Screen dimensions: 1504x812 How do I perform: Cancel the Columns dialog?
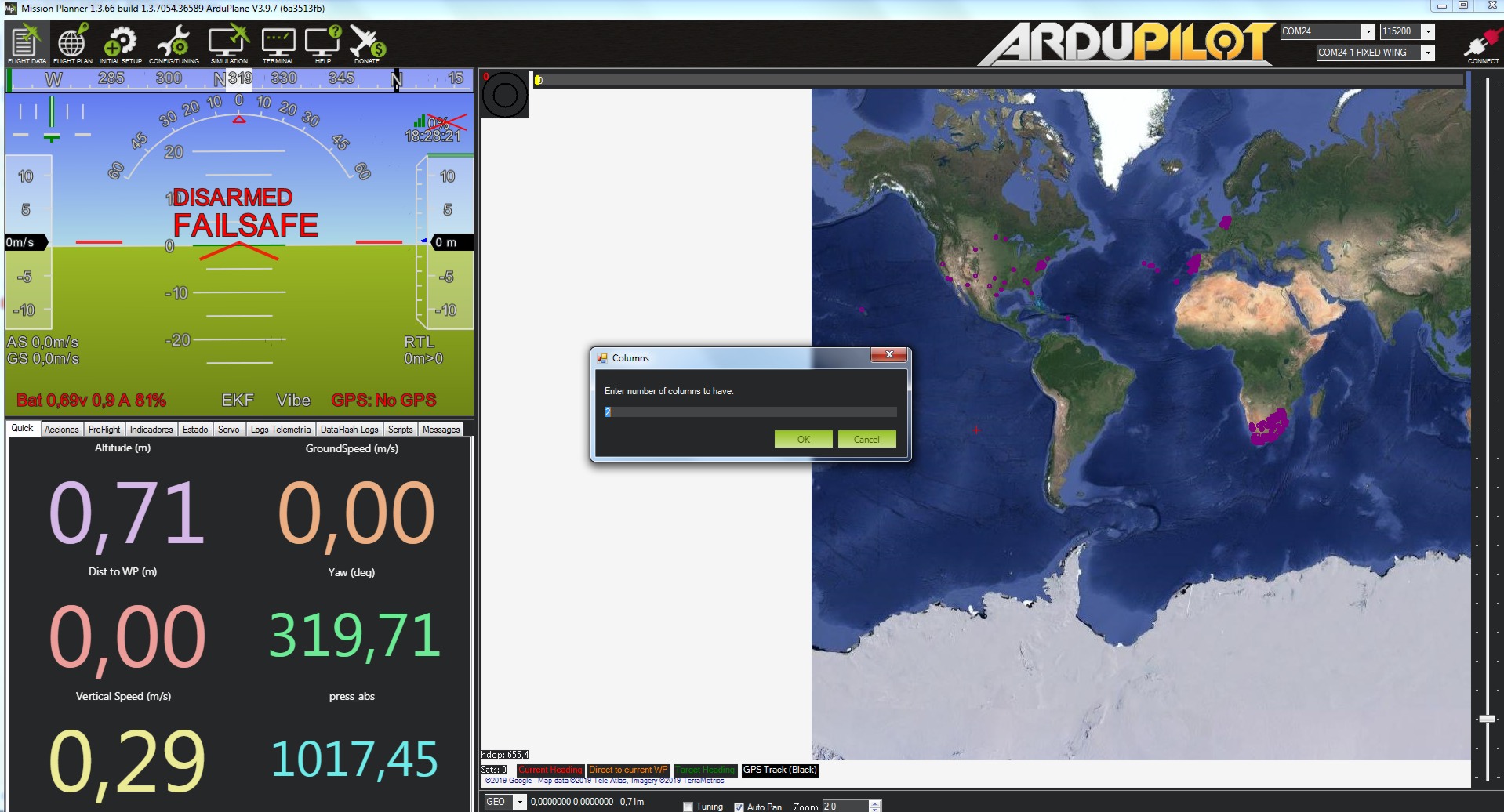tap(866, 440)
